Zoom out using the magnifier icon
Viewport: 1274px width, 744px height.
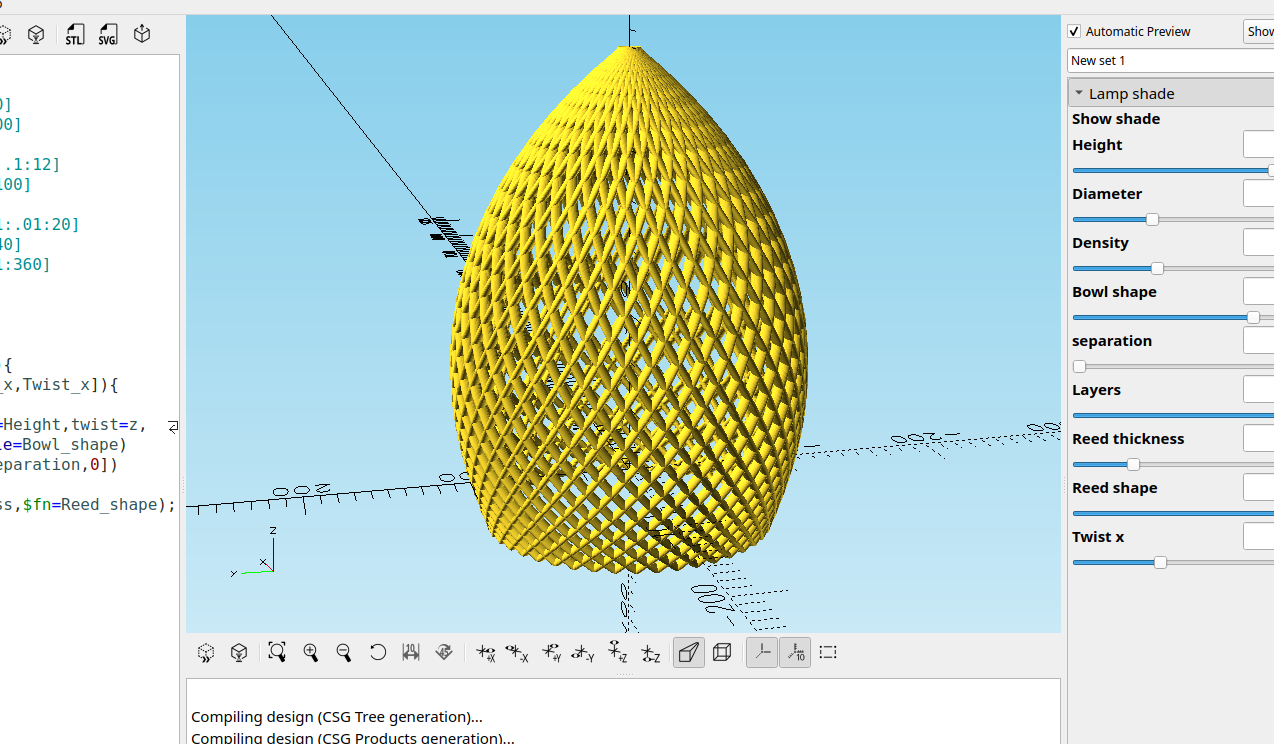tap(344, 652)
